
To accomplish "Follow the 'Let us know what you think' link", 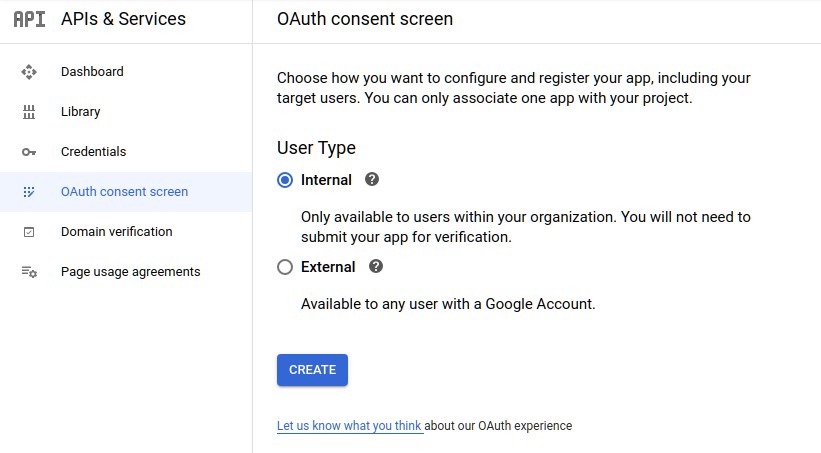I will [x=349, y=426].
